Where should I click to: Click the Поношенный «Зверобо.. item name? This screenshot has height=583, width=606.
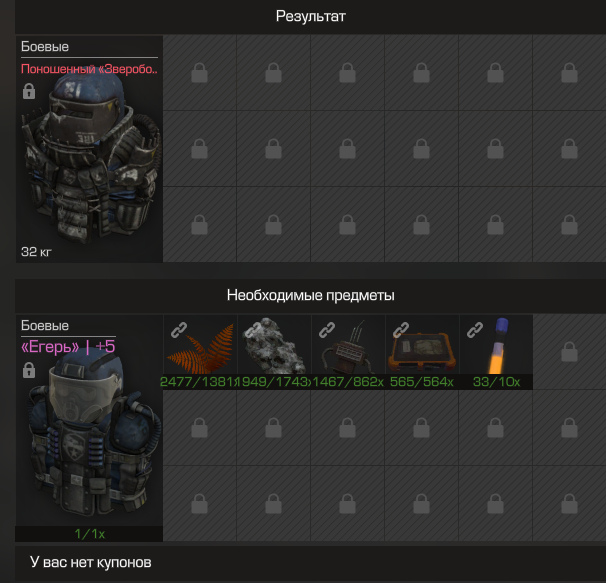[89, 69]
